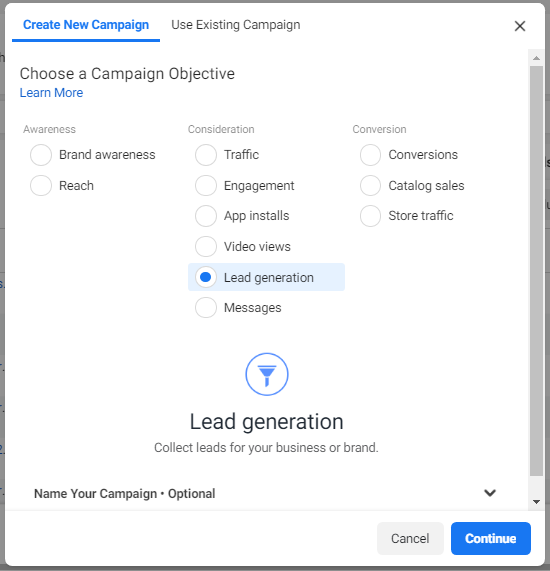
Task: Click the scrollbar up arrow
Action: coord(536,58)
